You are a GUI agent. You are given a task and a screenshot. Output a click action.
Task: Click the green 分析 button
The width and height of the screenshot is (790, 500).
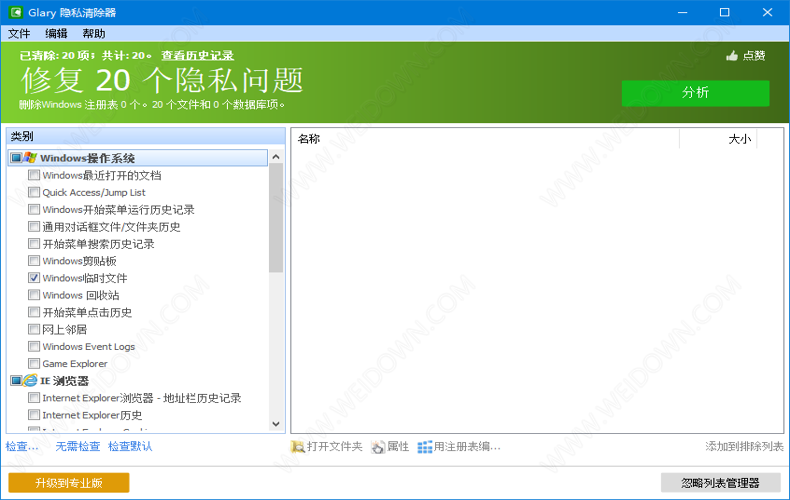click(x=695, y=93)
